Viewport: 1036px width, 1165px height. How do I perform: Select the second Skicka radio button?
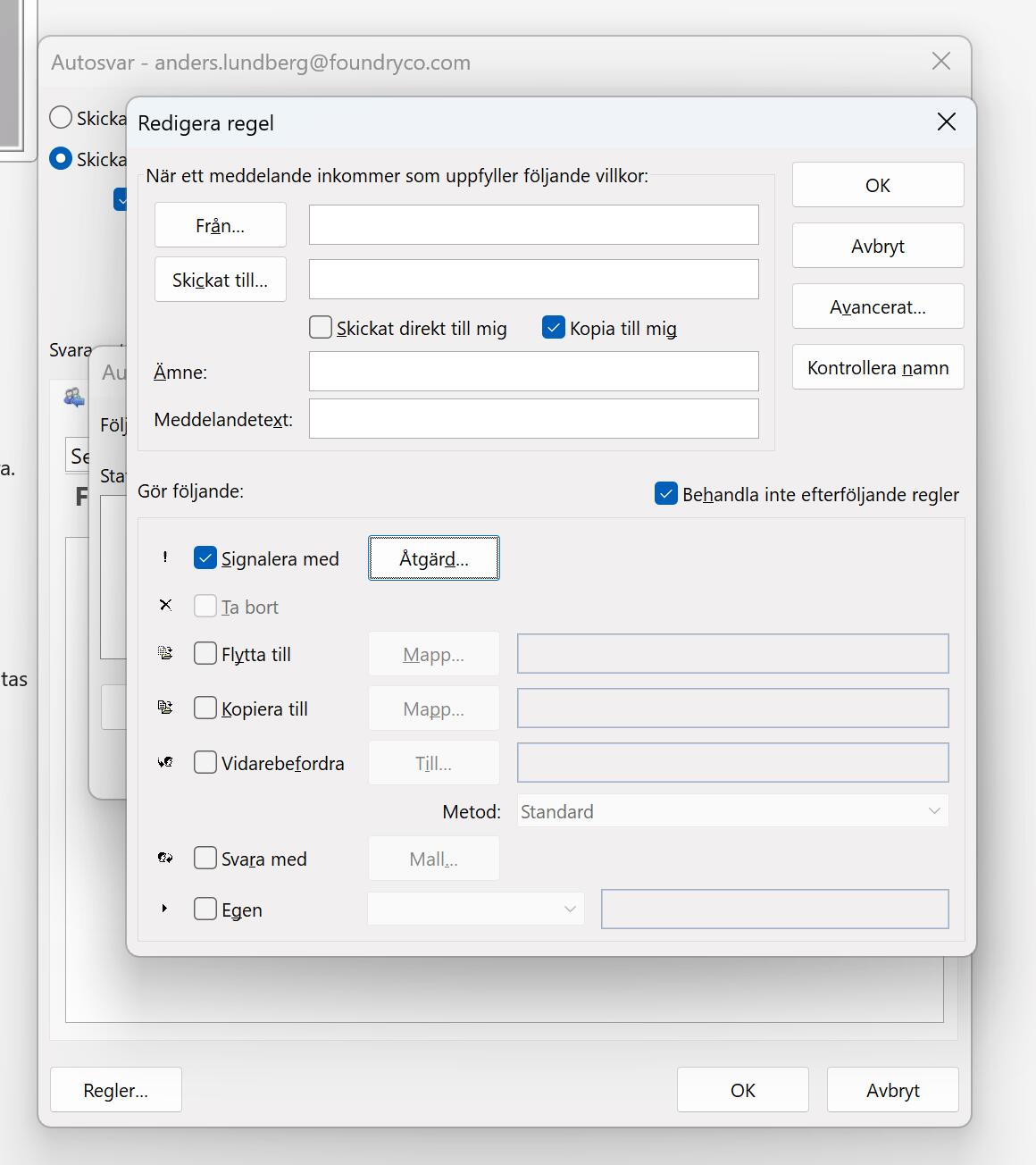coord(60,158)
